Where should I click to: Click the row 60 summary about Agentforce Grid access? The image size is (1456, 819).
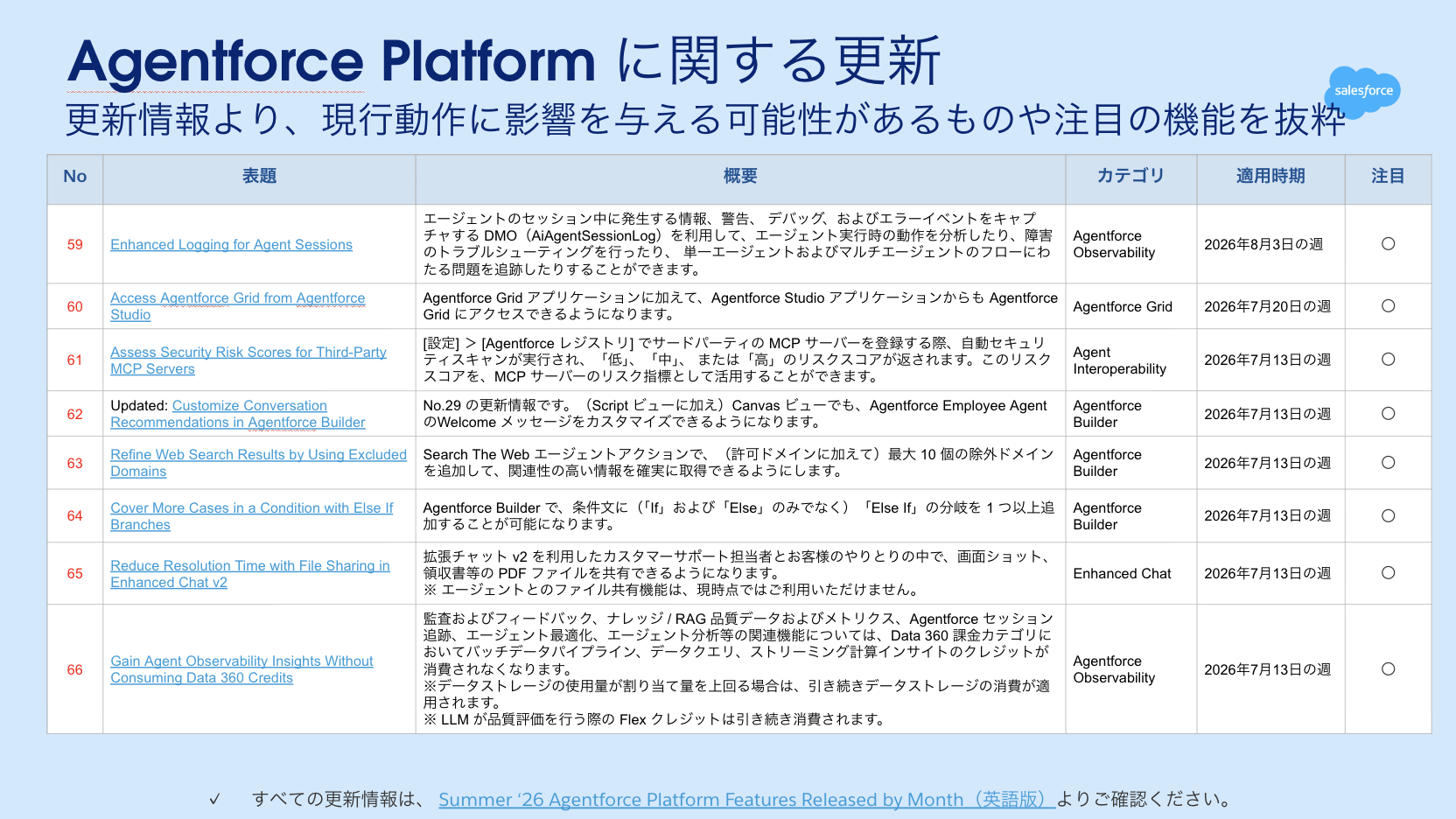(740, 306)
